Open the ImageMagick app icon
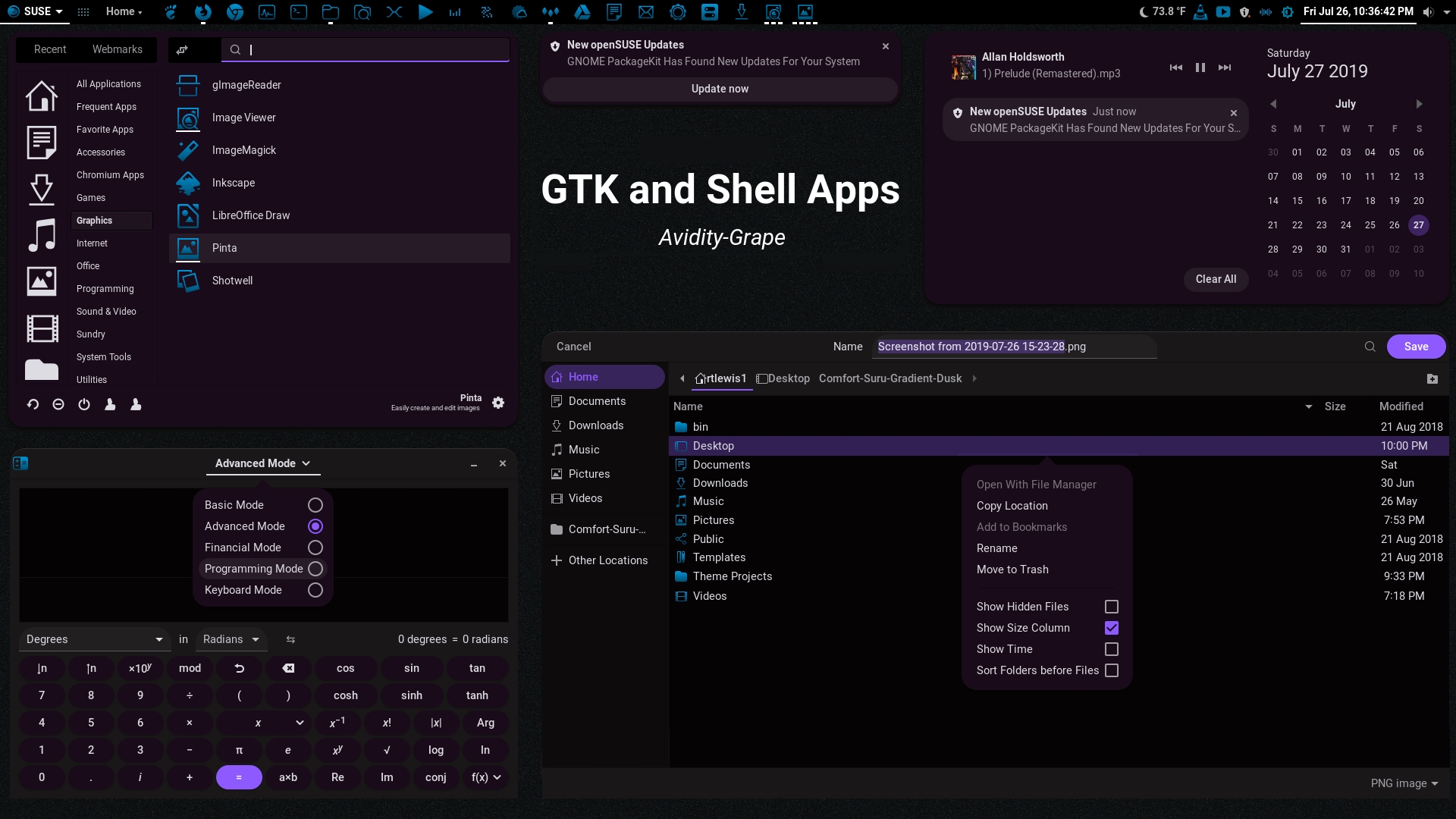Image resolution: width=1456 pixels, height=819 pixels. coord(188,150)
